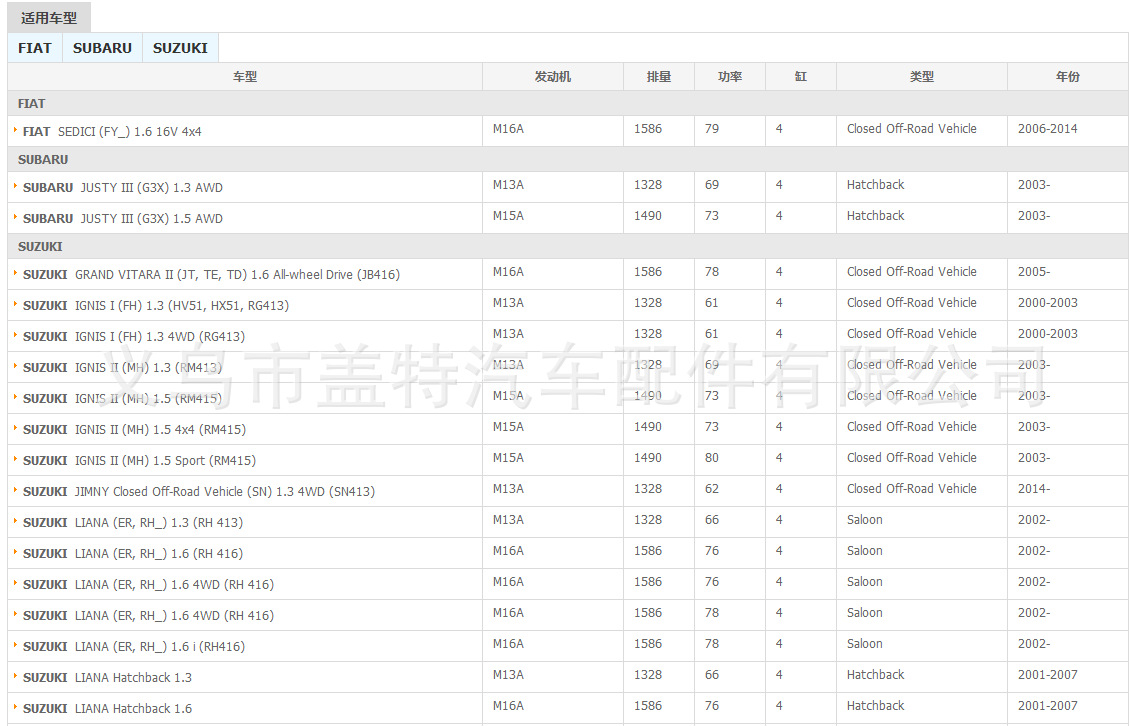Screen dimensions: 1142x726
Task: Click the bullet arrow beside SUBARU JUSTY III 1.3 AWD
Action: click(x=15, y=186)
